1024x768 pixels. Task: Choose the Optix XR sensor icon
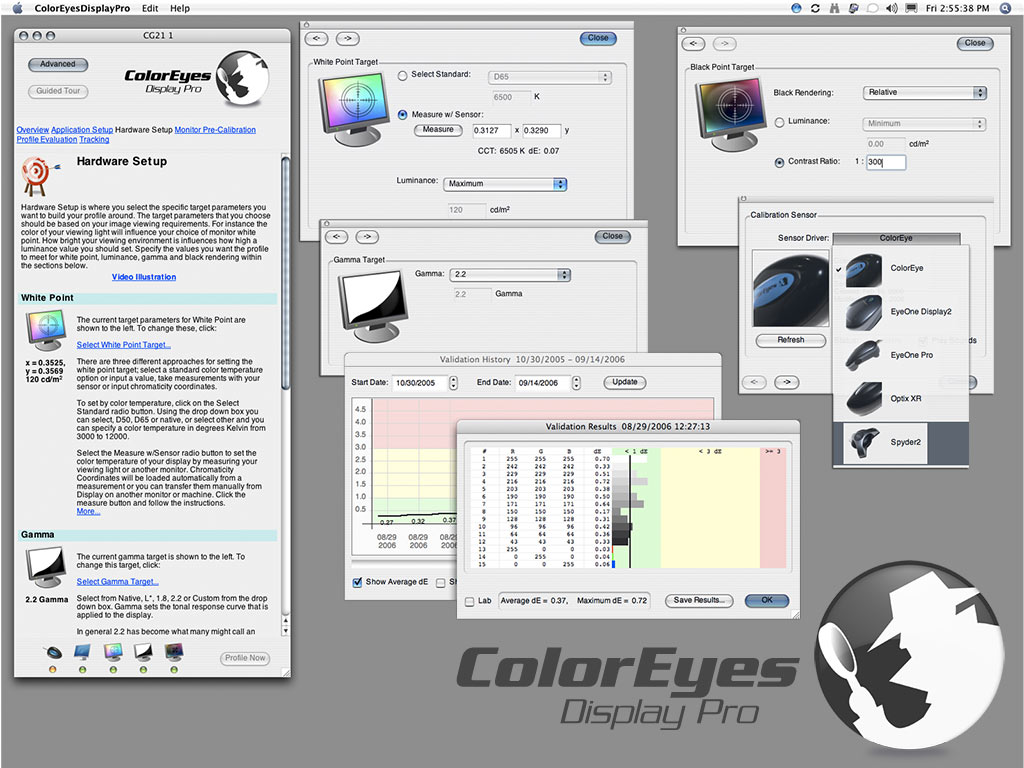point(863,398)
